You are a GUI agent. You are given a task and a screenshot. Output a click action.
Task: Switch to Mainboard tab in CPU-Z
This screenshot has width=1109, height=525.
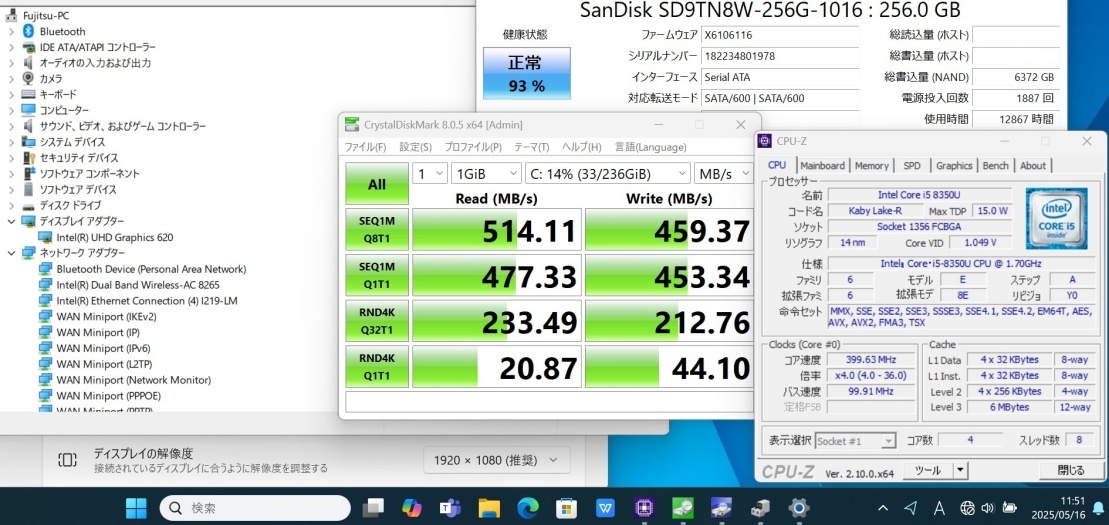click(x=823, y=166)
